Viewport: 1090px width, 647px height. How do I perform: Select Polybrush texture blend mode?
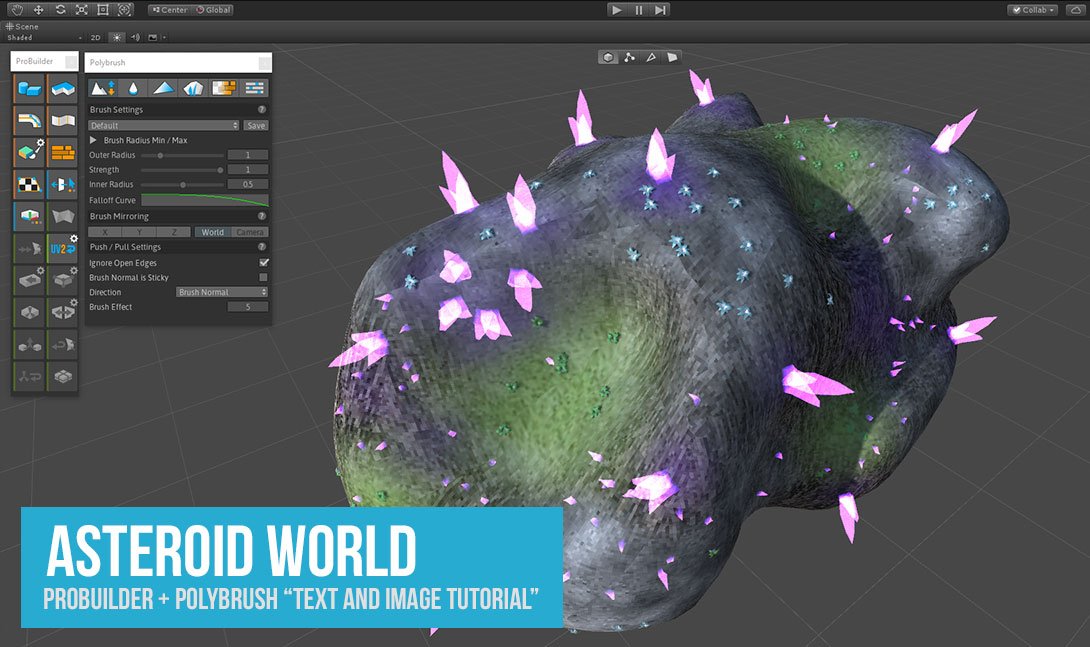[224, 88]
